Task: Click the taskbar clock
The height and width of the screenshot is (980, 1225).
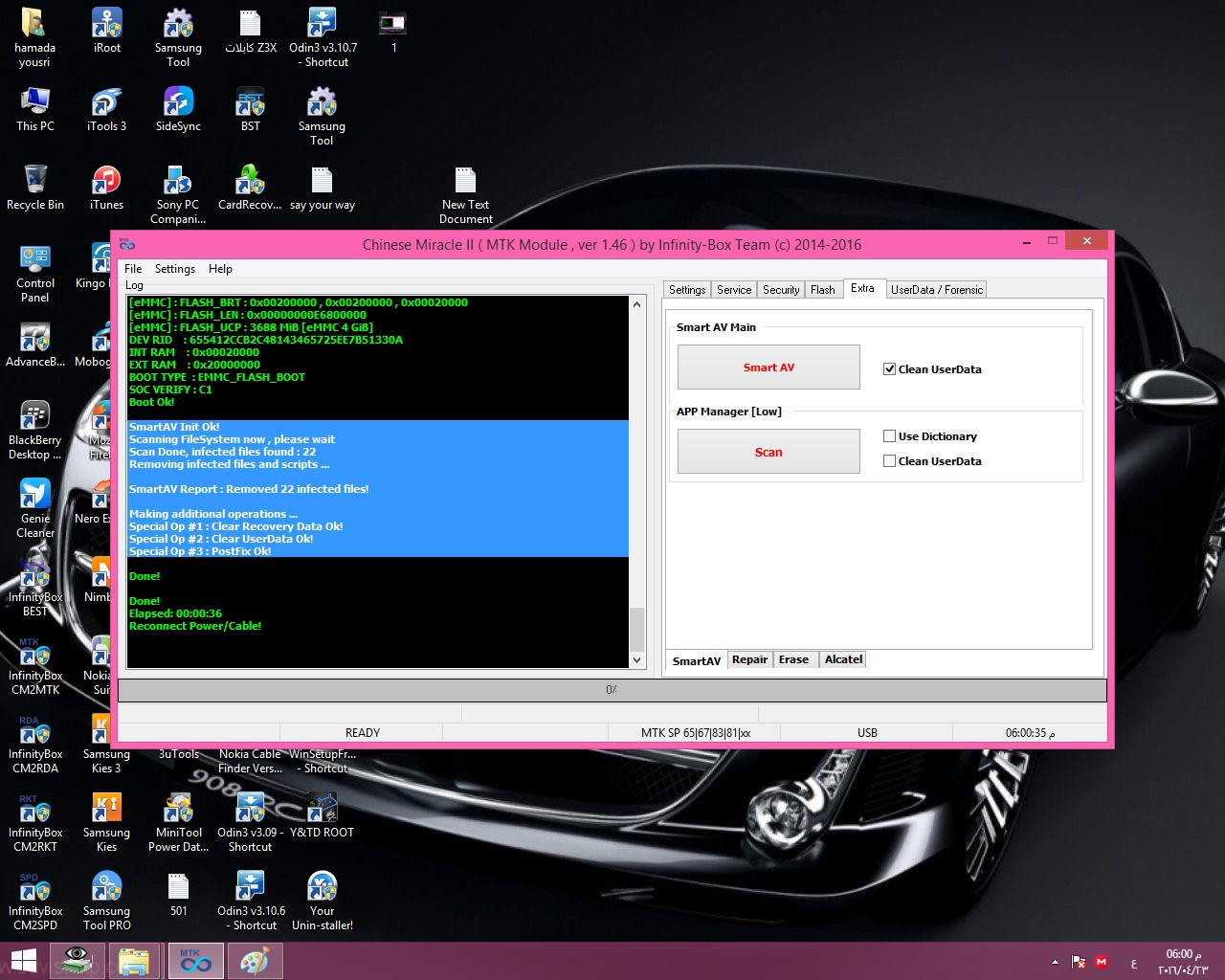Action: point(1183,962)
